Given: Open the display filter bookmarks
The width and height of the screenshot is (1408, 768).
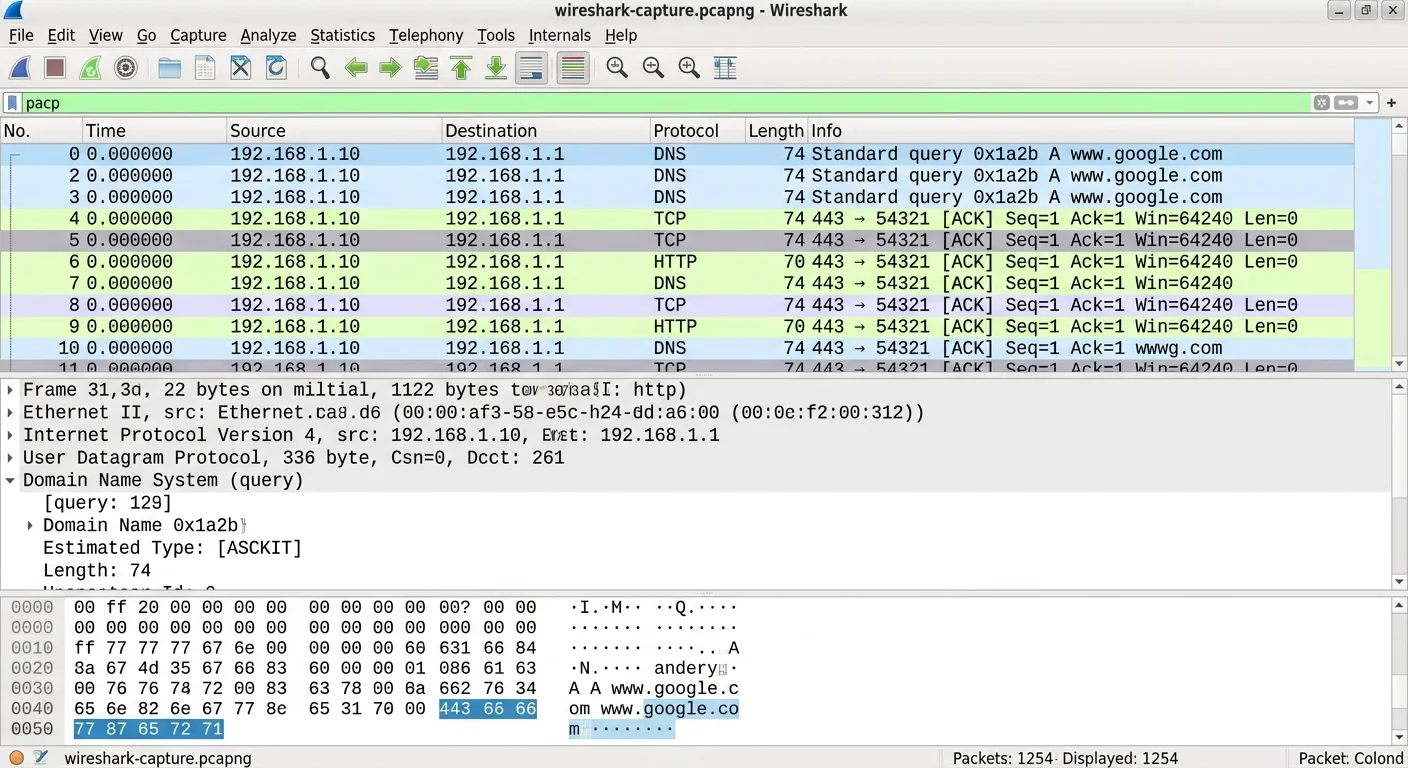Looking at the screenshot, I should (x=12, y=103).
